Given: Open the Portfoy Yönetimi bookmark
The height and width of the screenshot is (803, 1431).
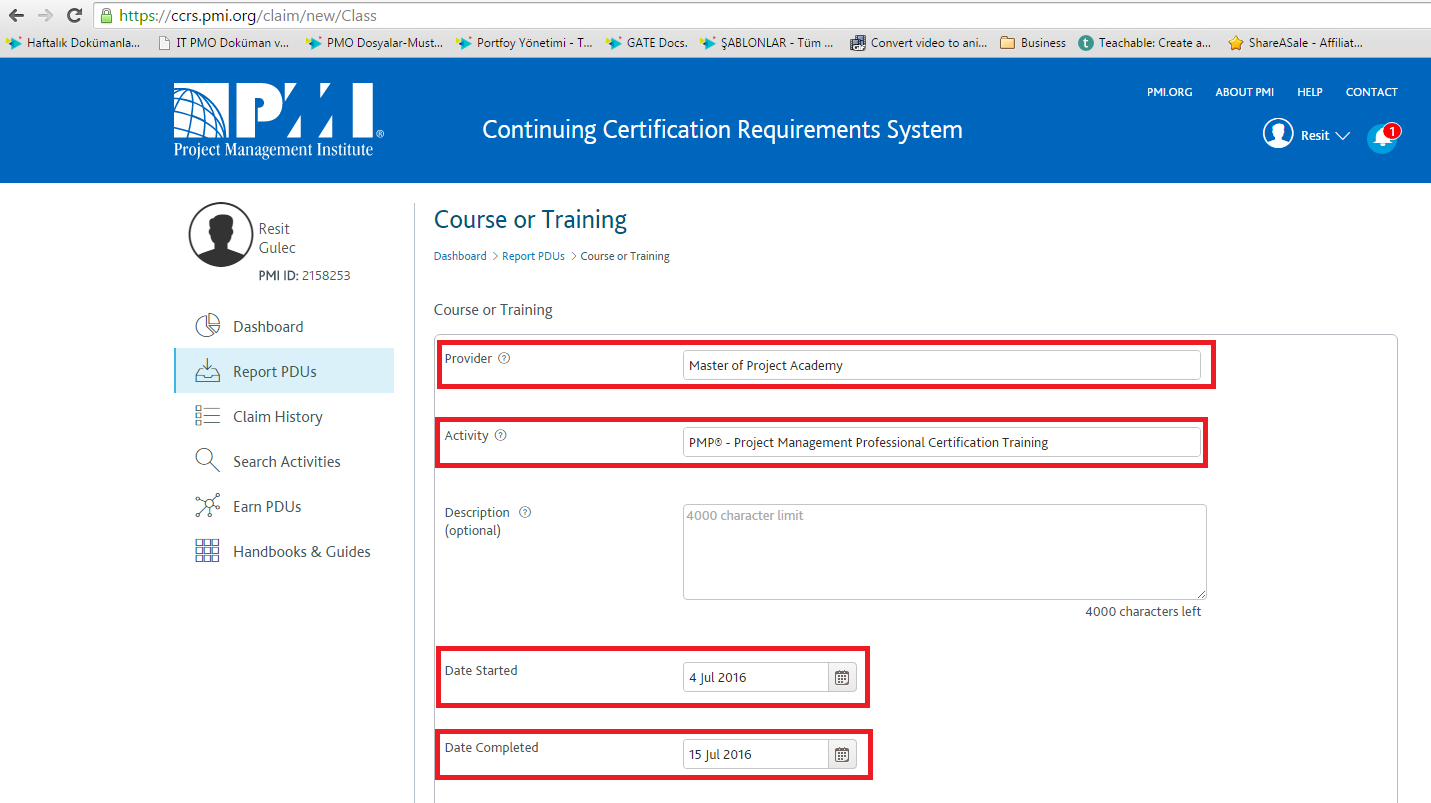Looking at the screenshot, I should (x=524, y=43).
